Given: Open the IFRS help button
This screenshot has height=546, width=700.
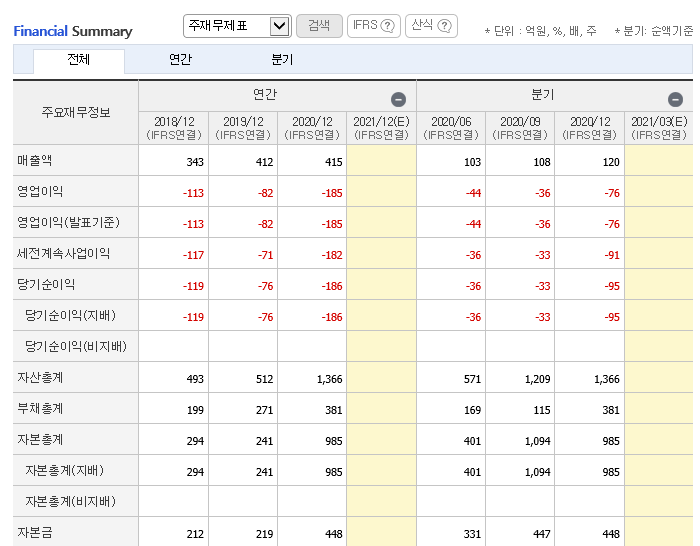Looking at the screenshot, I should coord(374,26).
